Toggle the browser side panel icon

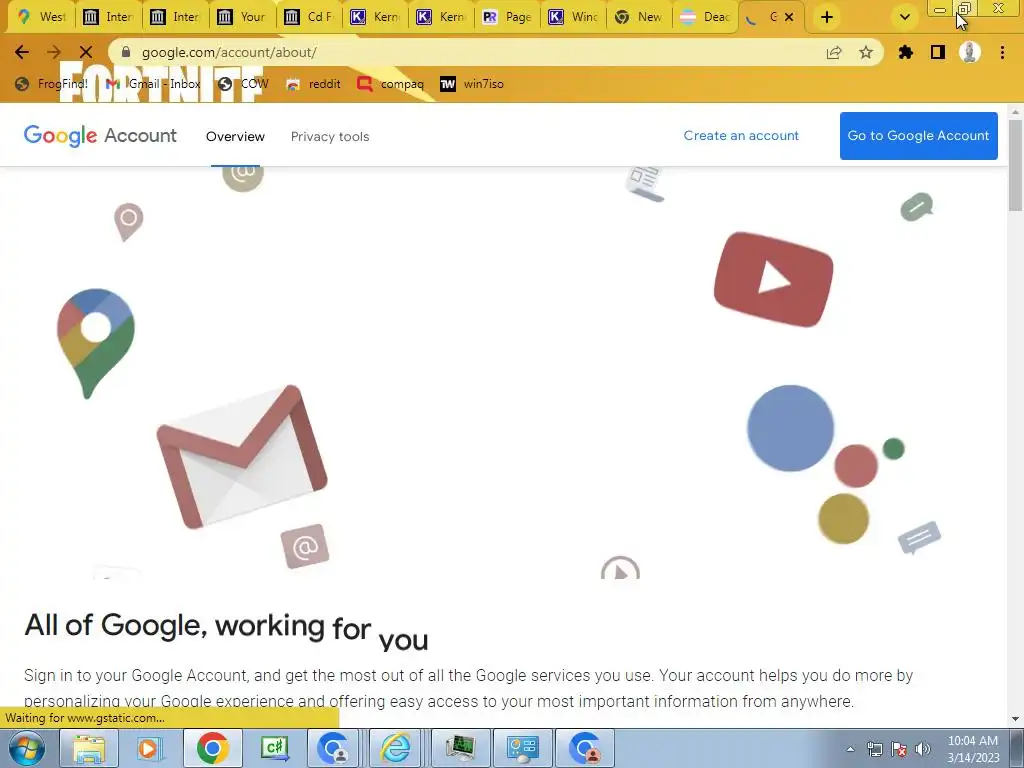click(x=938, y=52)
